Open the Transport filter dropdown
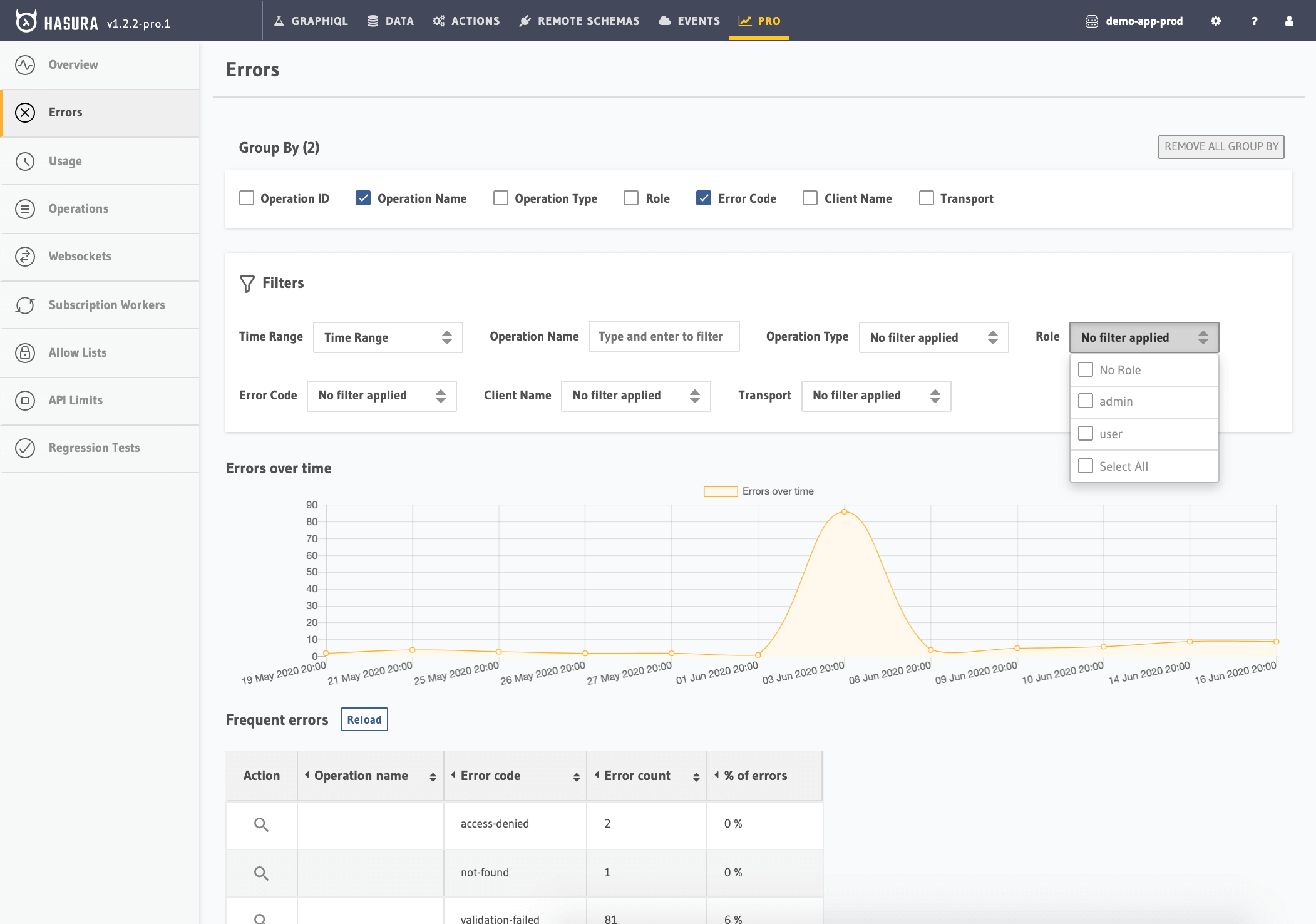The image size is (1316, 924). click(x=876, y=396)
